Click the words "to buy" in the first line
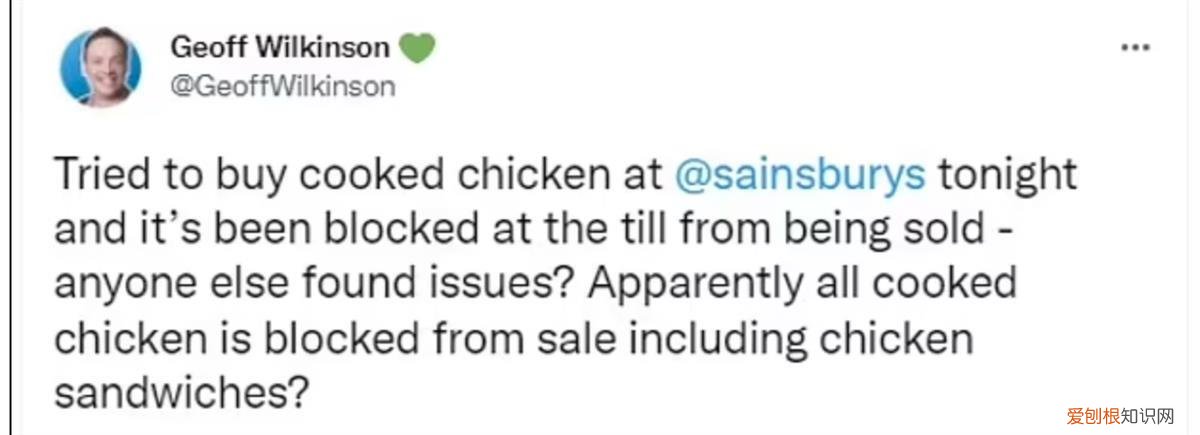Image resolution: width=1200 pixels, height=435 pixels. tap(222, 176)
